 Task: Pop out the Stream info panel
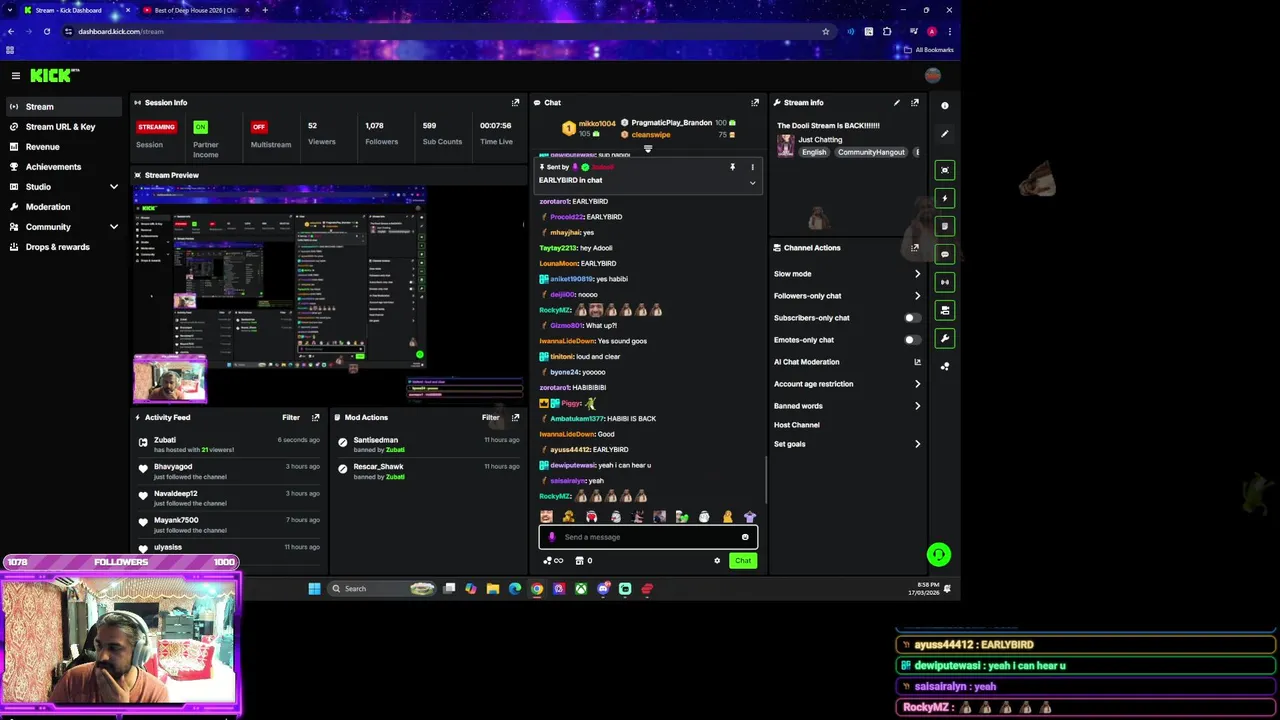(x=915, y=102)
